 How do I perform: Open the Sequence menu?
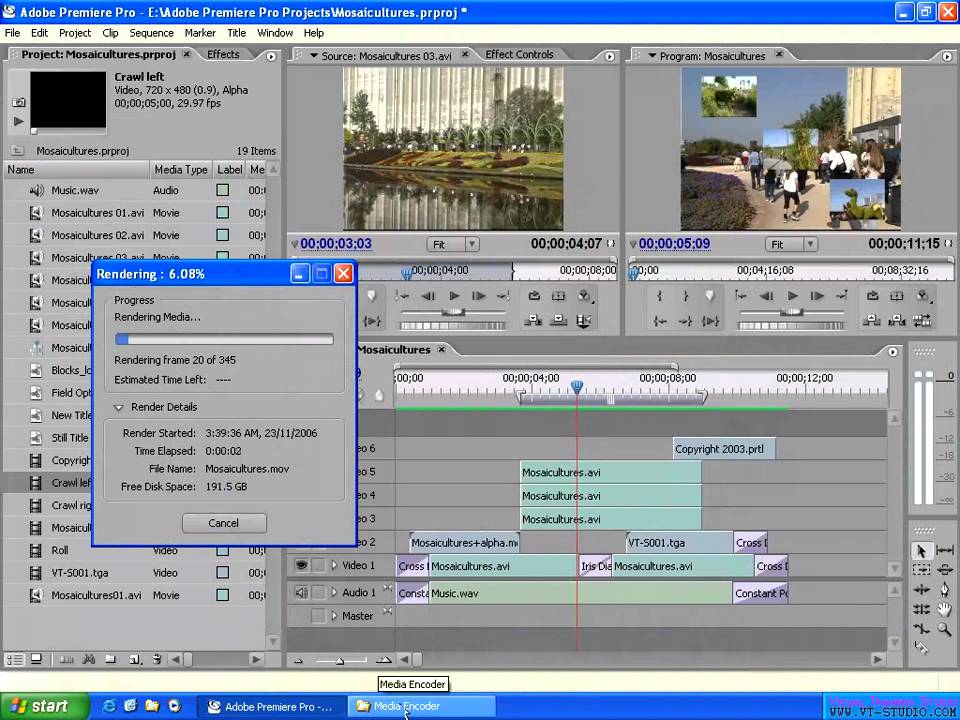point(151,33)
